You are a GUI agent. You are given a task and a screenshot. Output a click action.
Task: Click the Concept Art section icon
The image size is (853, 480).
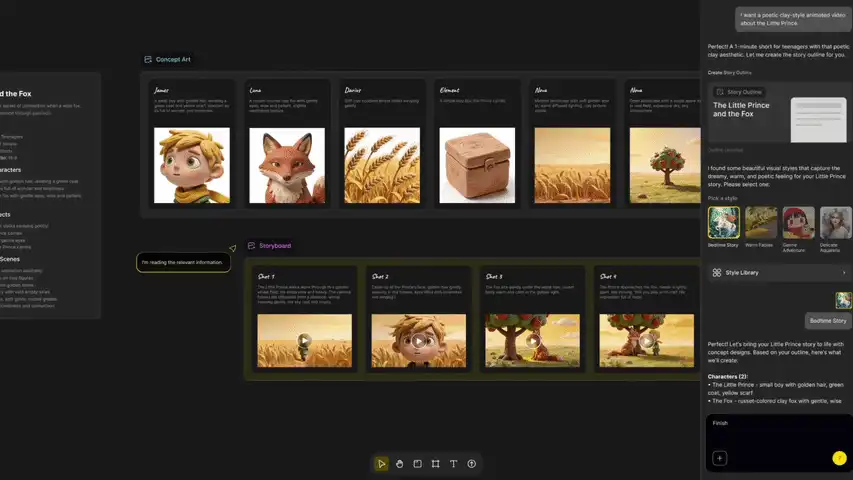[x=148, y=59]
